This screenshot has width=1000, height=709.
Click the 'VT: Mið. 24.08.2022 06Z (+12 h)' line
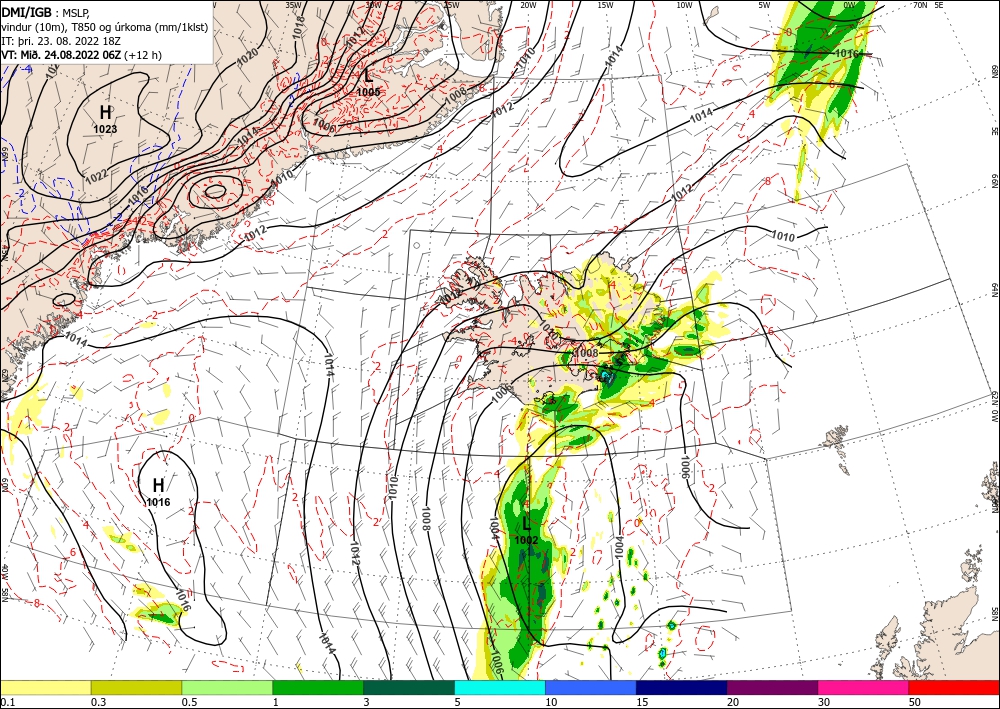coord(82,55)
